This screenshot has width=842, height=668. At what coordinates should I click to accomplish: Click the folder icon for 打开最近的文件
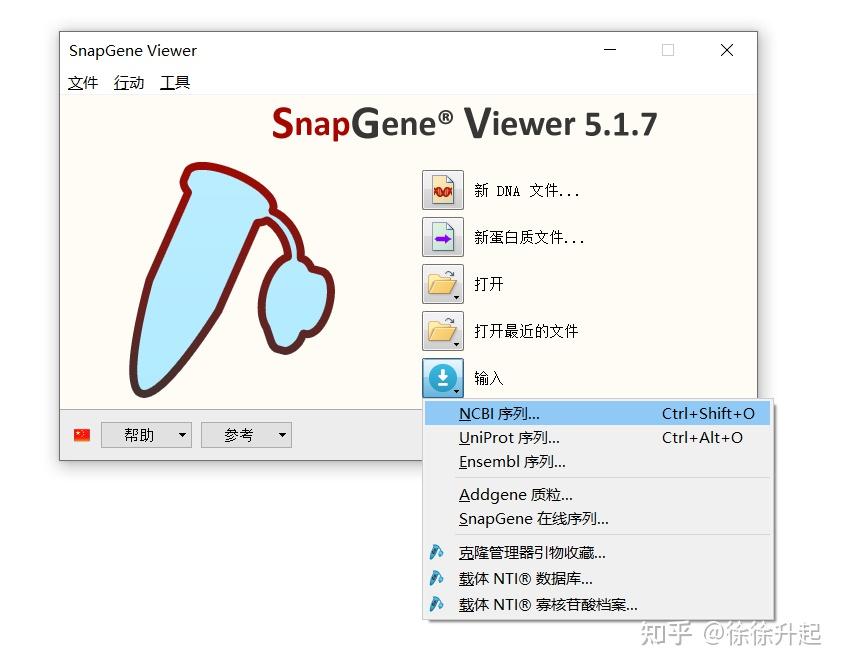click(442, 331)
